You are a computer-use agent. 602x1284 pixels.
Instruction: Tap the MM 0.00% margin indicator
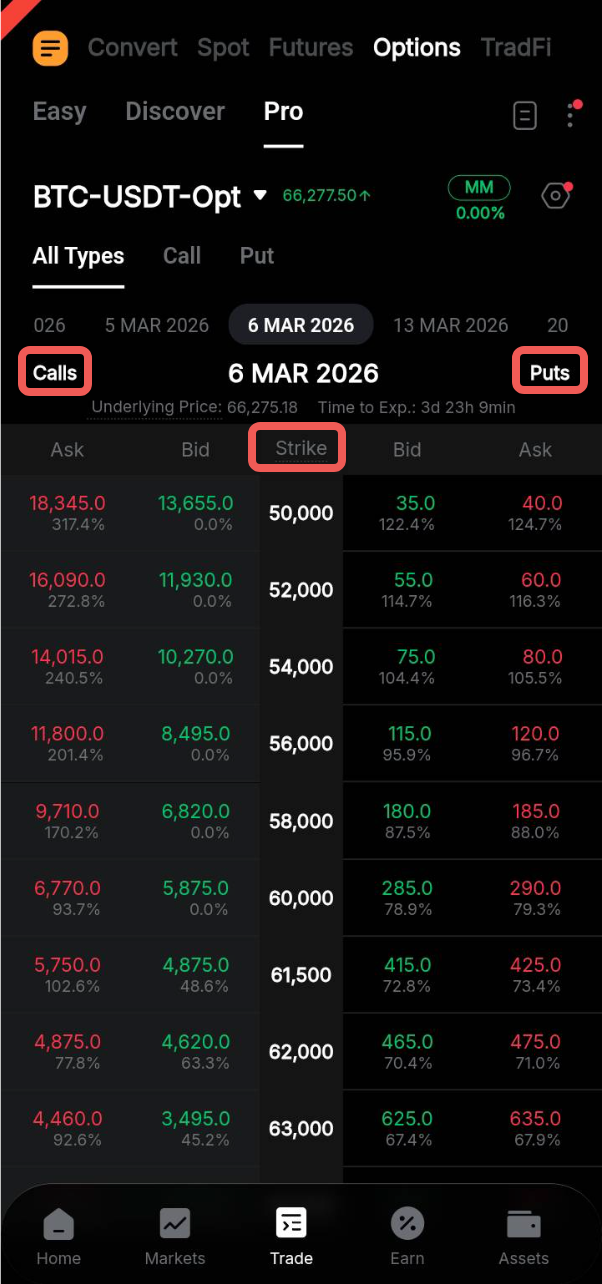coord(480,198)
